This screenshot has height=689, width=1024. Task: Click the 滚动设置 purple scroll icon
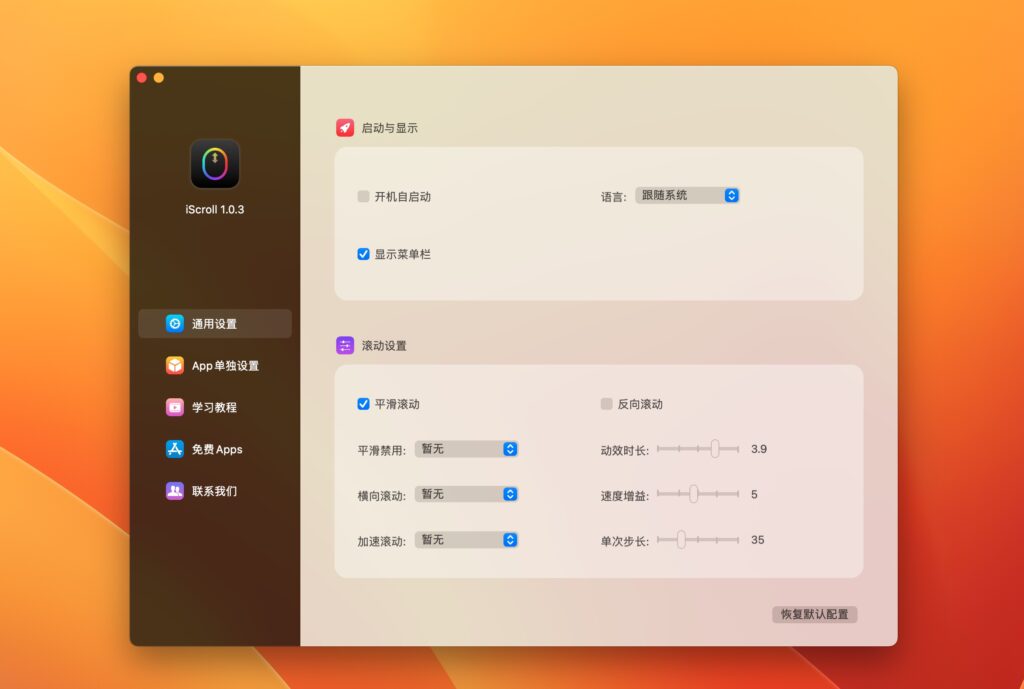344,345
